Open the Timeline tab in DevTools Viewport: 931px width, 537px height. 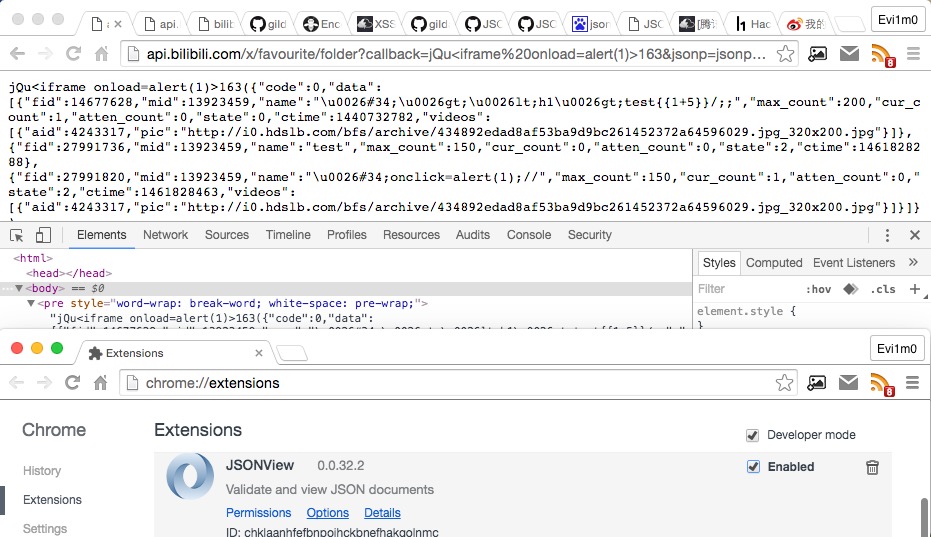pos(288,235)
